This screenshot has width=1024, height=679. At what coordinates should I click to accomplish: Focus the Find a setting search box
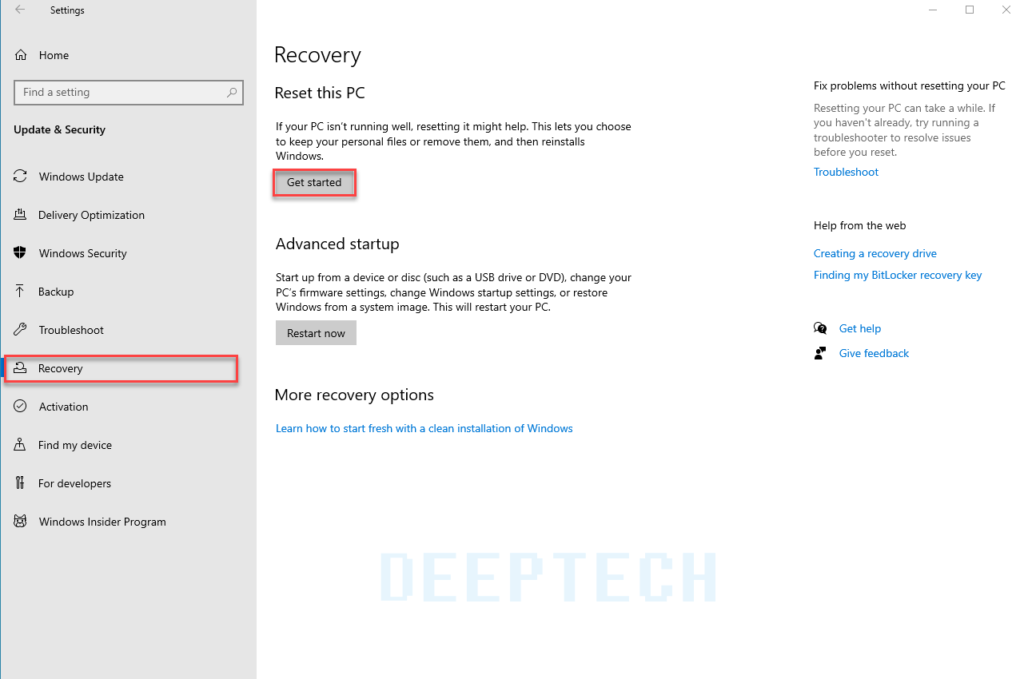click(x=129, y=93)
